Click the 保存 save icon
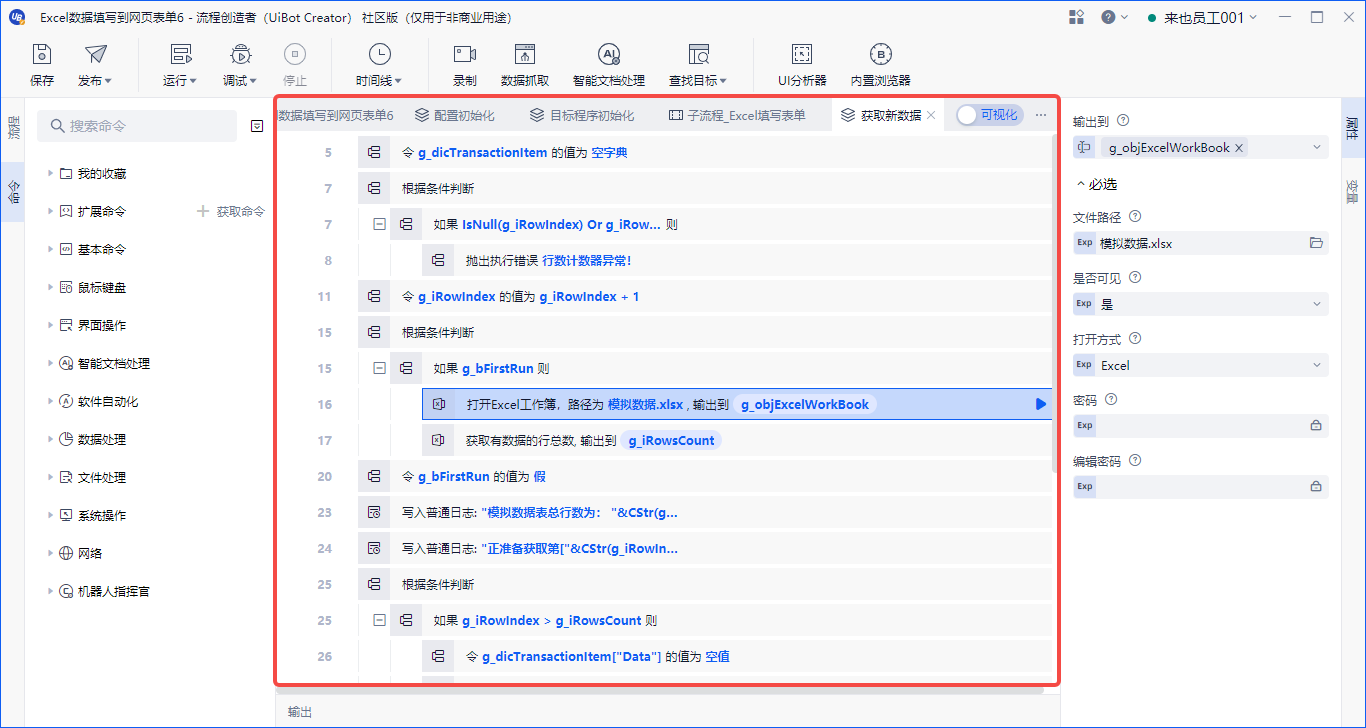 (x=42, y=55)
